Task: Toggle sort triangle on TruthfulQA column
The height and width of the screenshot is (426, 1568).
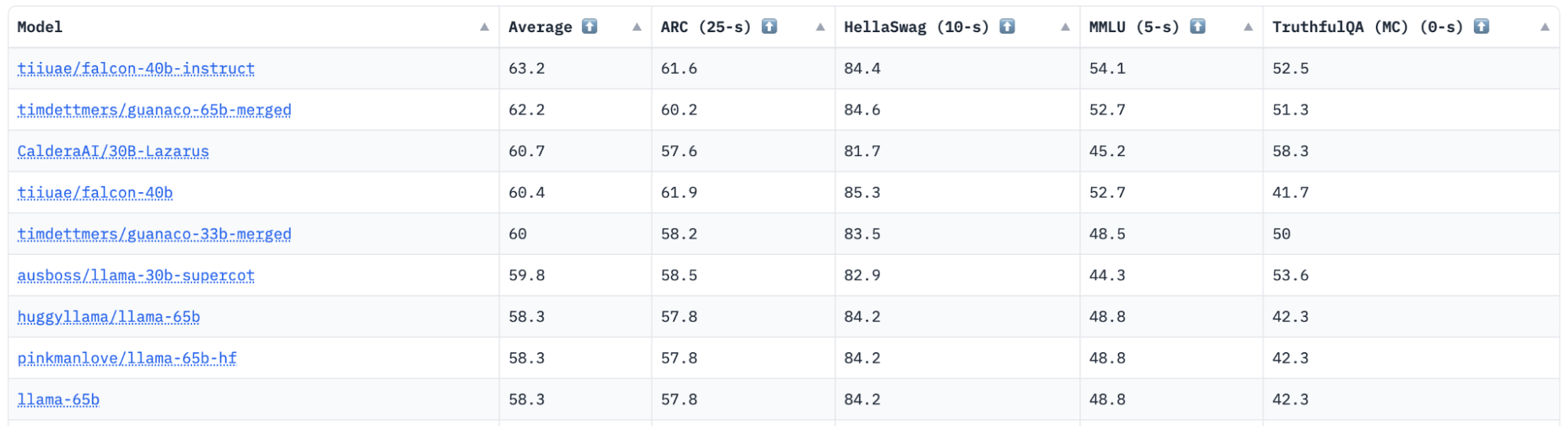Action: tap(1545, 27)
